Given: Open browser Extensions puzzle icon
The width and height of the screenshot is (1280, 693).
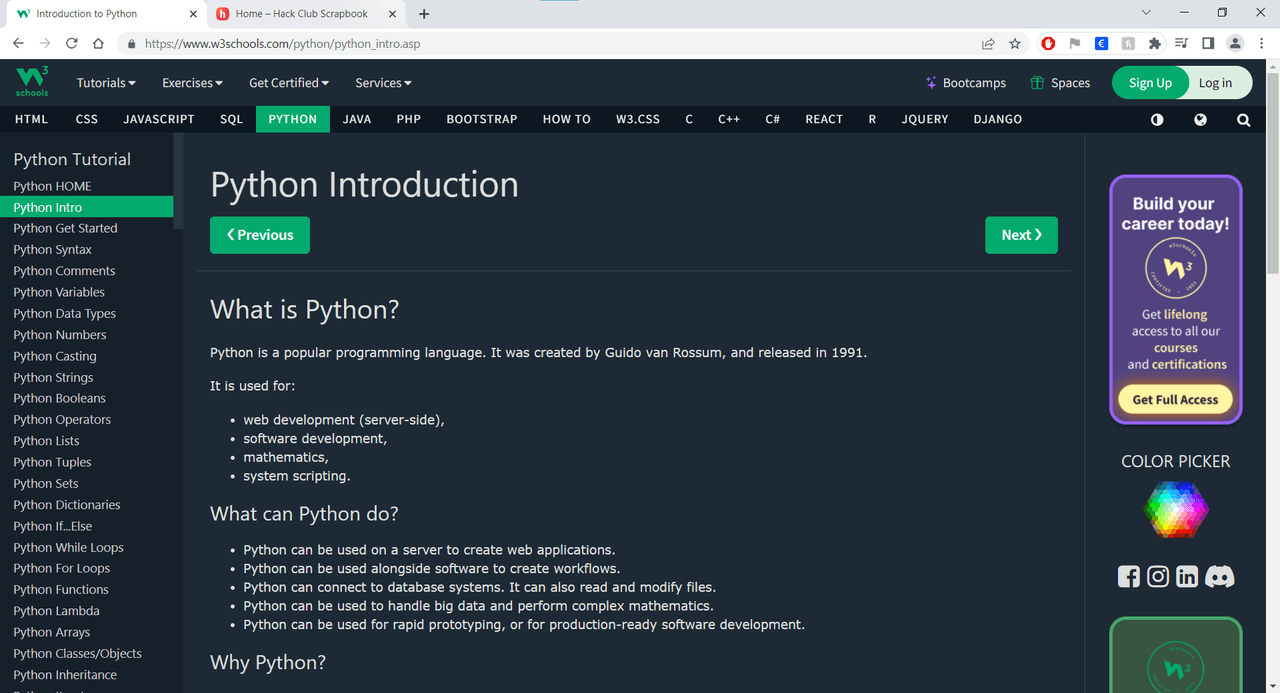Looking at the screenshot, I should point(1155,43).
